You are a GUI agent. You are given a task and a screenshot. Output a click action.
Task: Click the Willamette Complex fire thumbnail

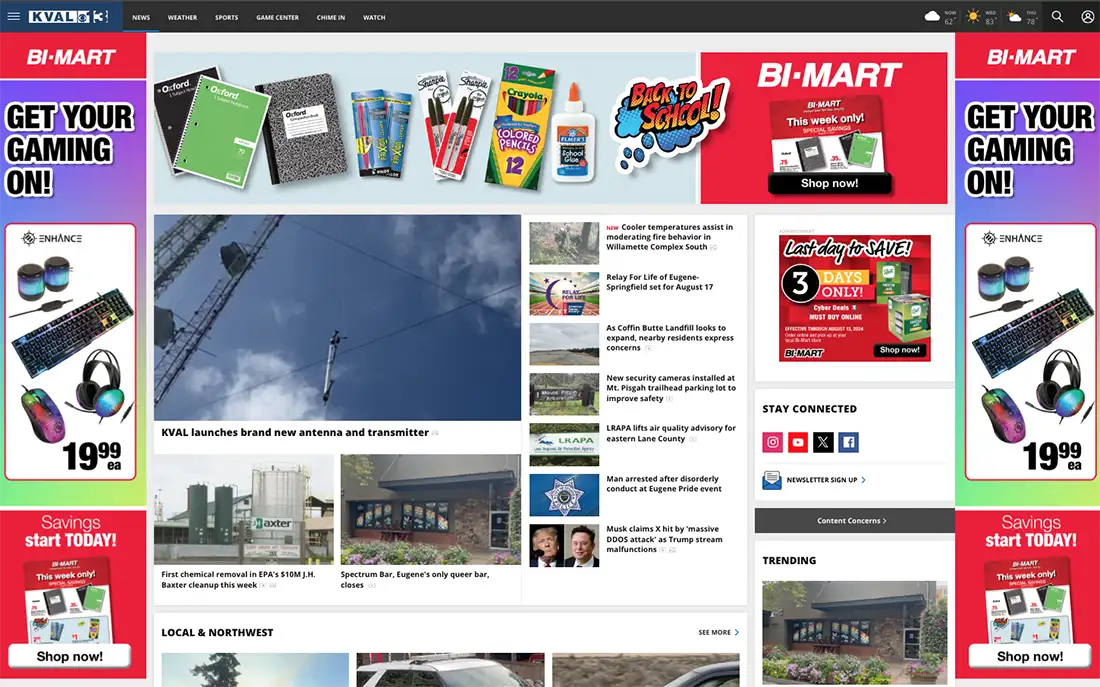(x=564, y=244)
